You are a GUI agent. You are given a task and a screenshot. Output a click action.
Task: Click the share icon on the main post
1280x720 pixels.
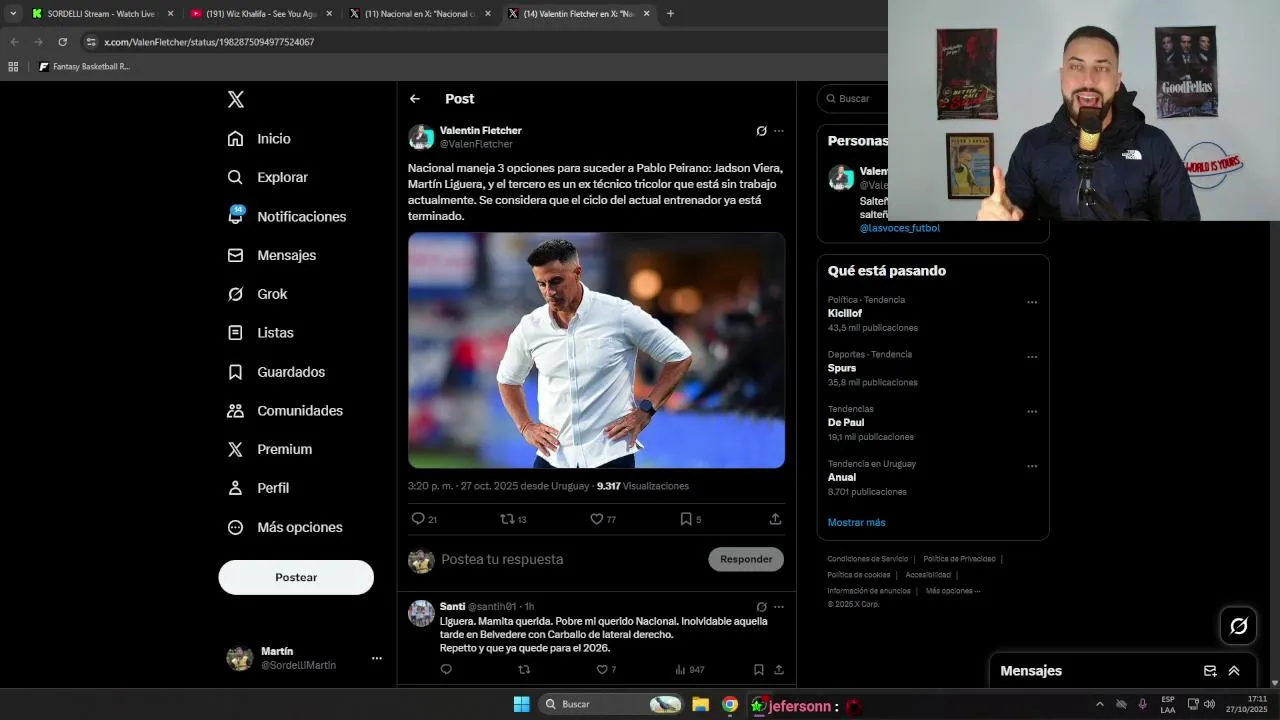[x=775, y=519]
